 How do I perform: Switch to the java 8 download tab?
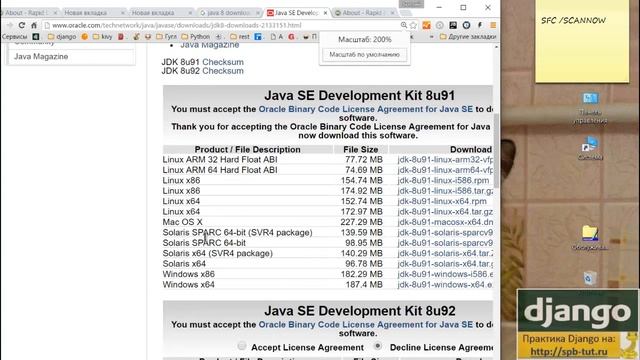click(228, 13)
